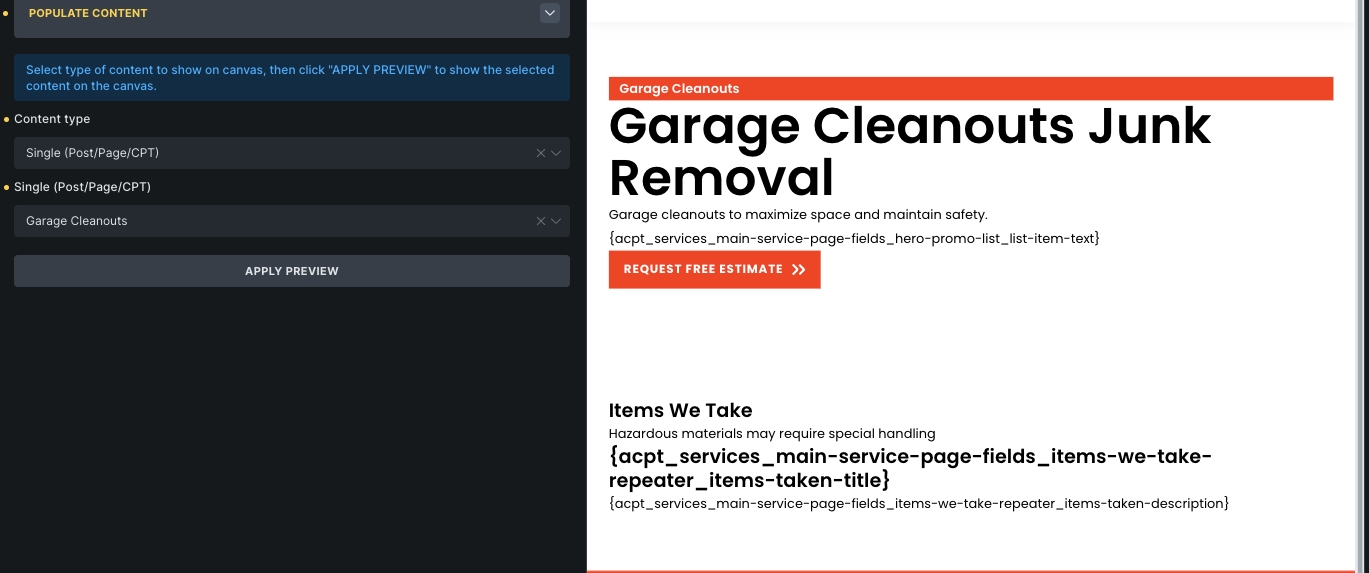Screen dimensions: 1369x573
Task: Click the double-arrow icon on the estimate button
Action: [x=798, y=269]
